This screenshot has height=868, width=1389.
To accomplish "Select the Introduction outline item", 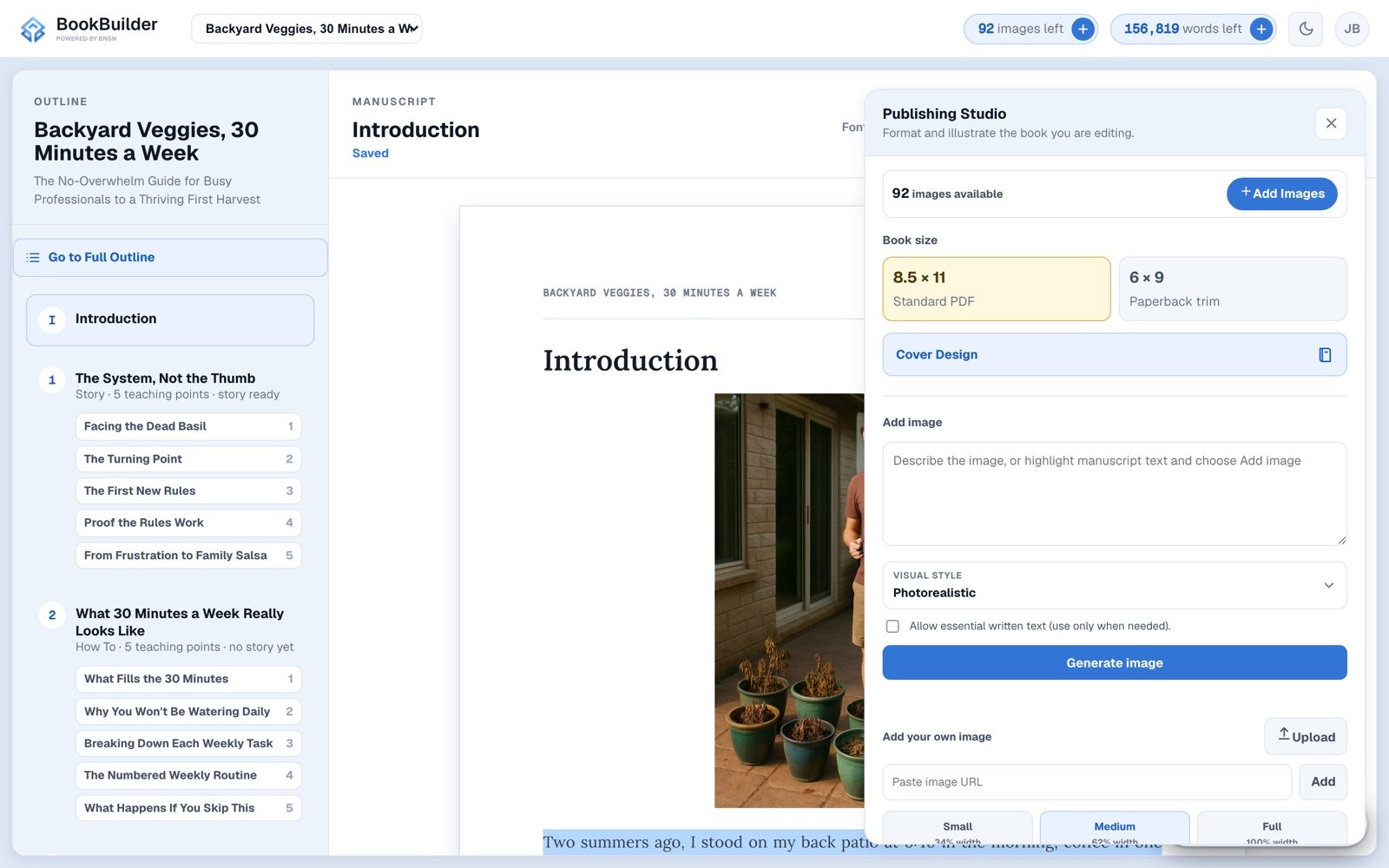I will (170, 319).
